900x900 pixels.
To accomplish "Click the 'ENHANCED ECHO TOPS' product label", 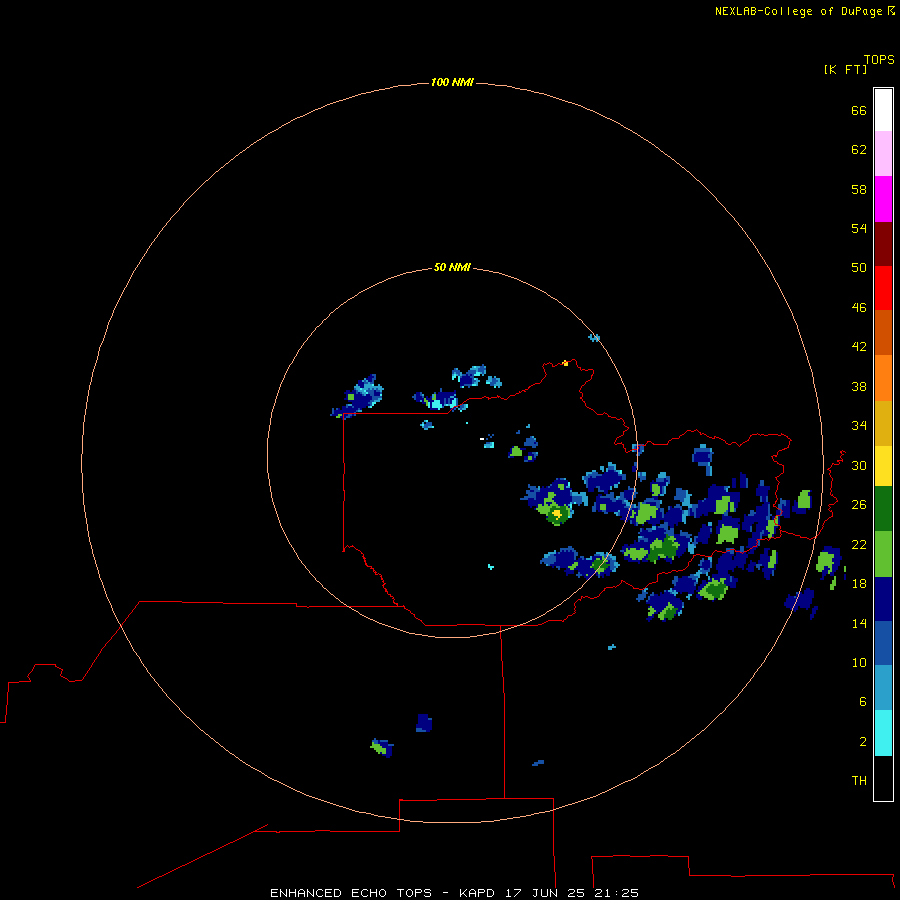I will [351, 893].
